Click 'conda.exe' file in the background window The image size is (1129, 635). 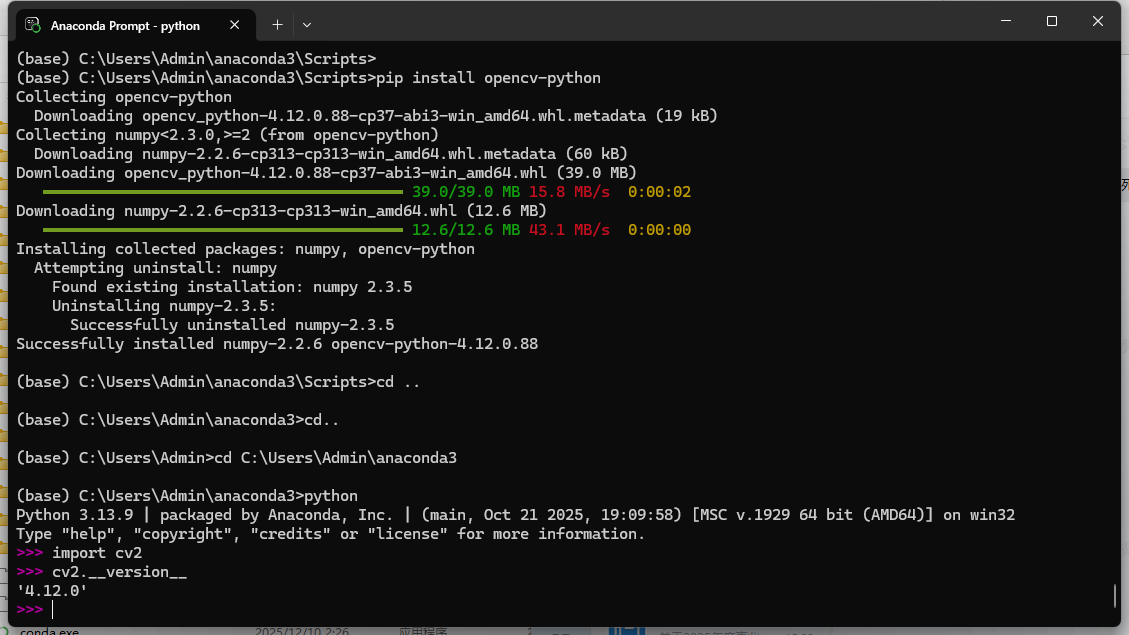(x=49, y=631)
